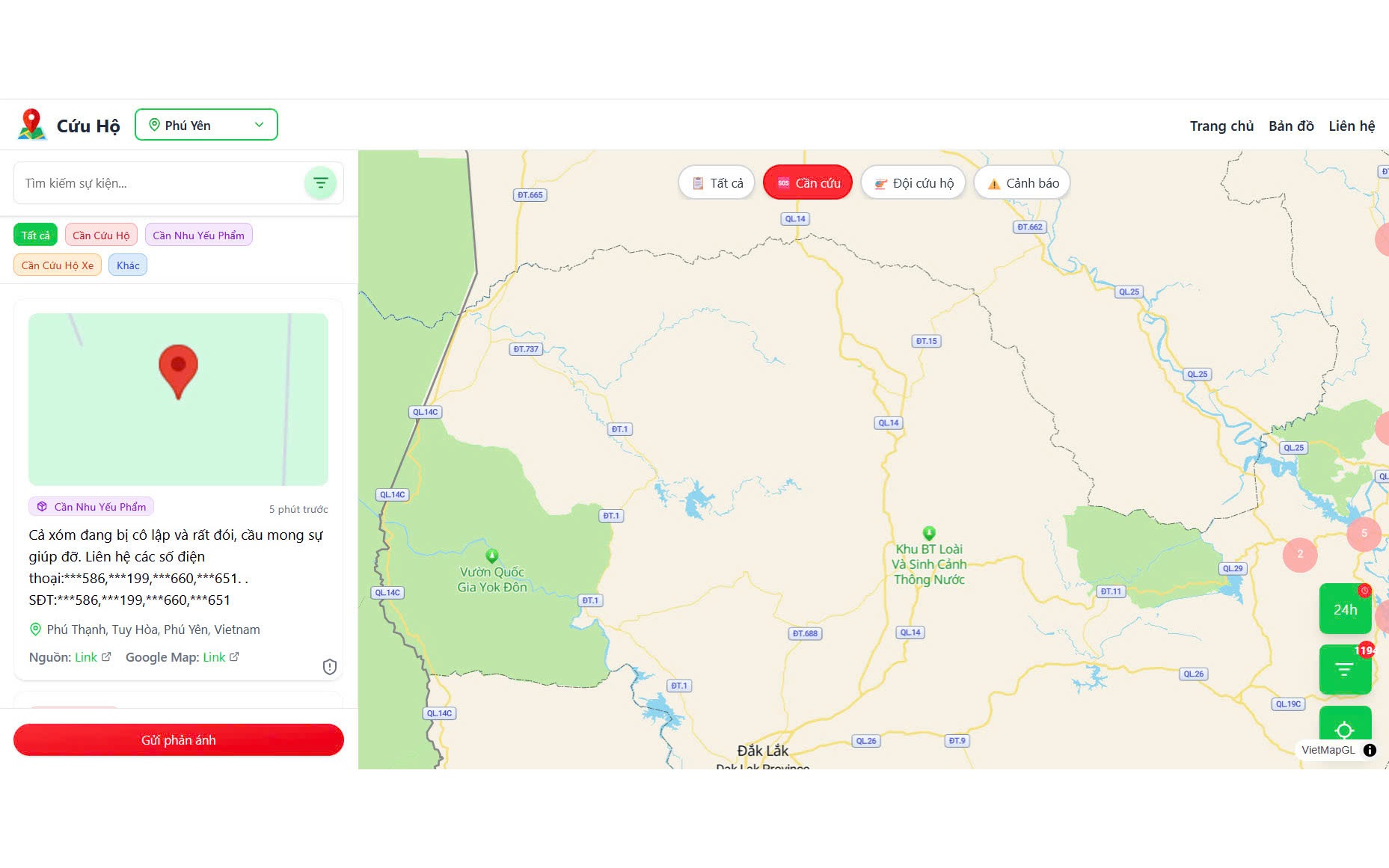This screenshot has width=1389, height=868.
Task: Select the Cần Cứu Hộ Xe chip
Action: [x=58, y=265]
